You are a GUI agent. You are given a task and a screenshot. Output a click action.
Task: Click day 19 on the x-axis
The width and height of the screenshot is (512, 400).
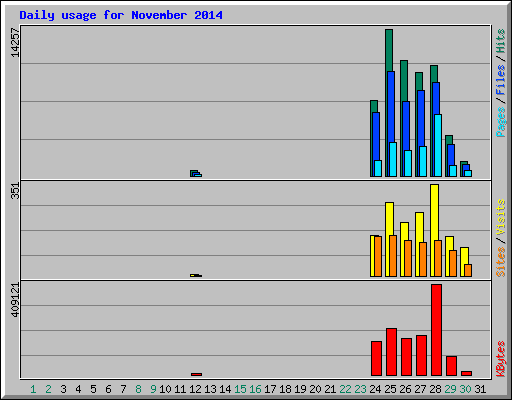coord(300,389)
